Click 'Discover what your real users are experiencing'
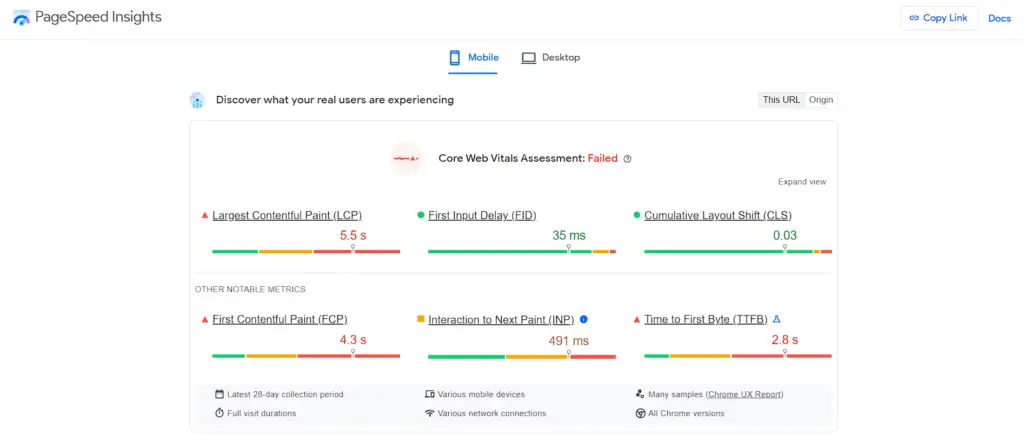This screenshot has height=441, width=1024. [x=335, y=100]
